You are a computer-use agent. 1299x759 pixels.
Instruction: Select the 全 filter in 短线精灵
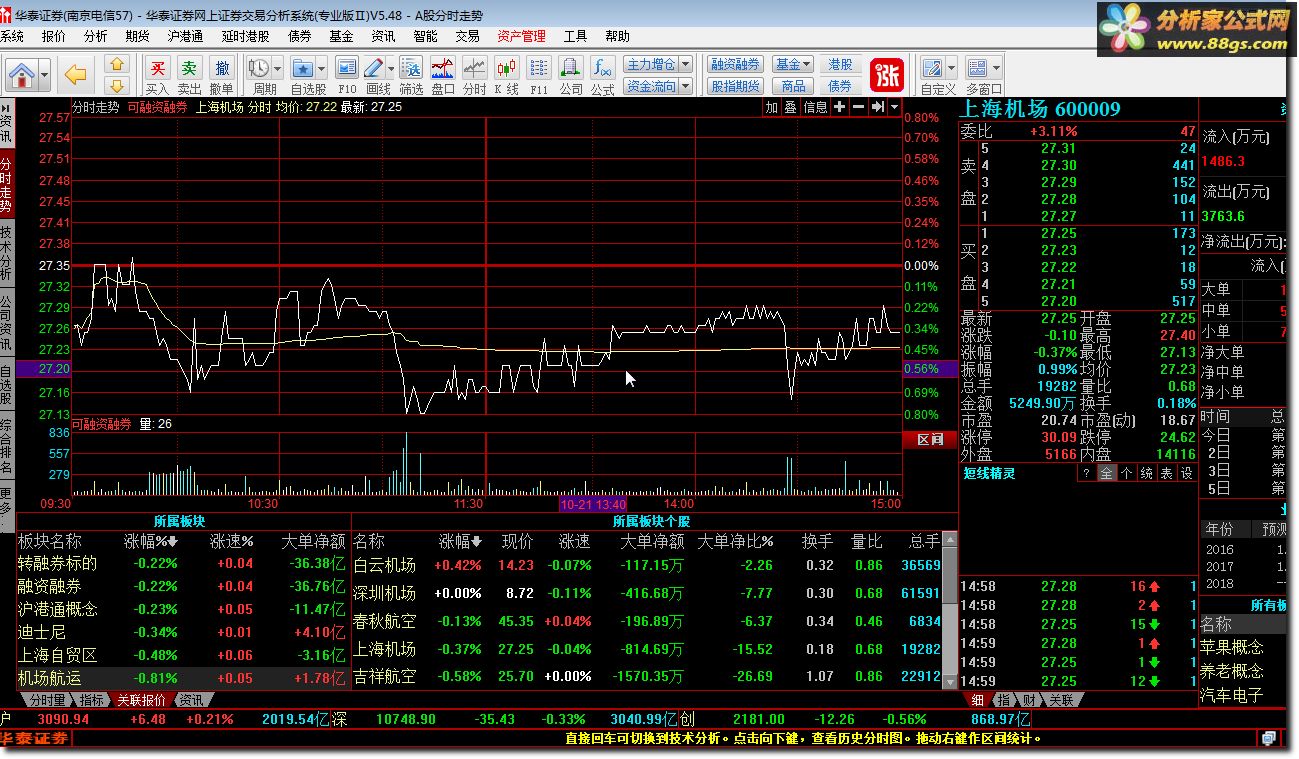point(1107,474)
